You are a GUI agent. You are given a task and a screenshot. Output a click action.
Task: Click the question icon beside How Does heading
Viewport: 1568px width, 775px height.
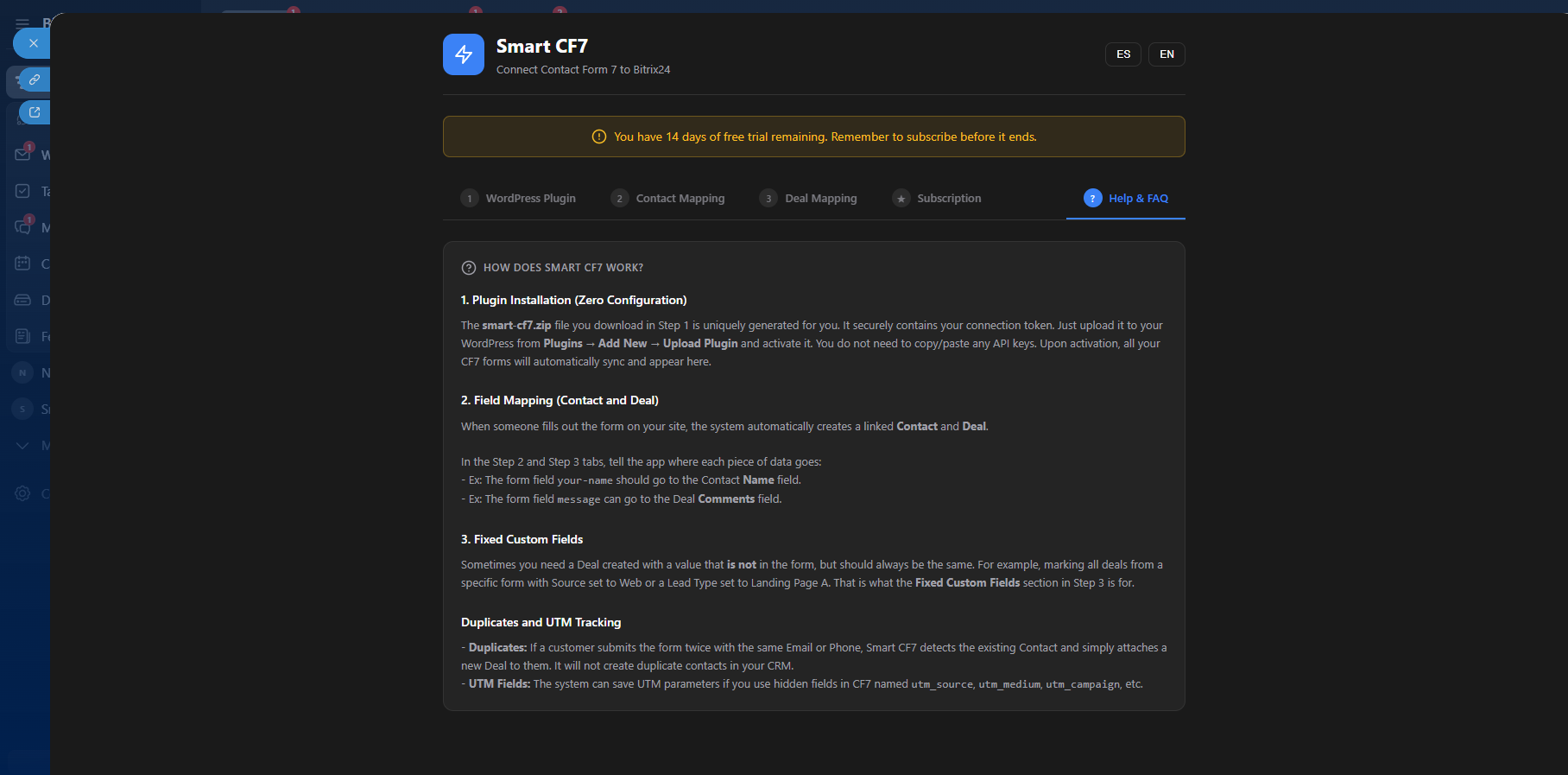tap(469, 268)
